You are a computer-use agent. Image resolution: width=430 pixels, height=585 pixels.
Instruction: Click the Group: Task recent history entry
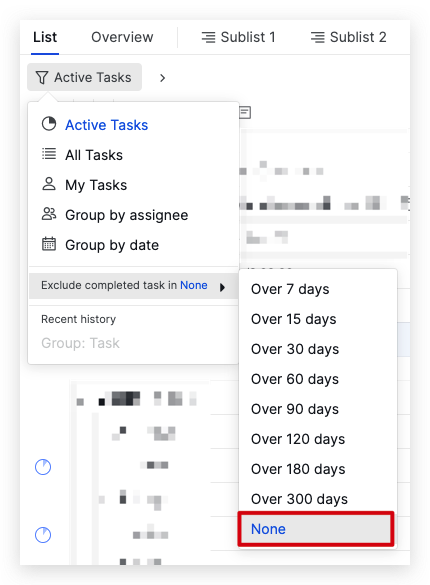[x=80, y=343]
